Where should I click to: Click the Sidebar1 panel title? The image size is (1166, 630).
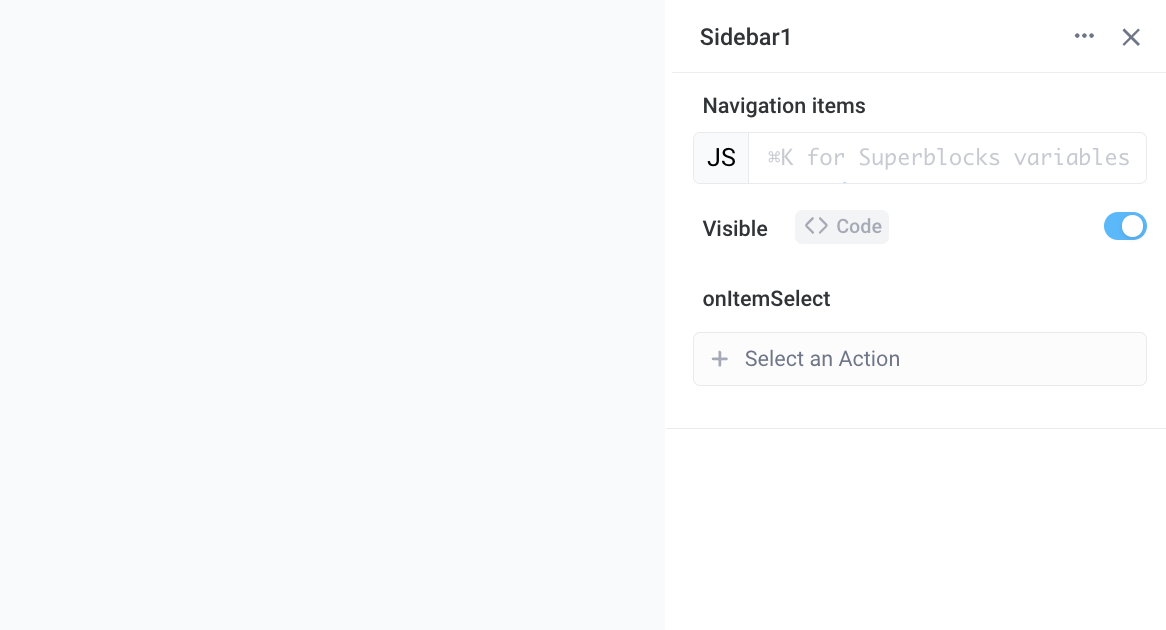point(745,37)
